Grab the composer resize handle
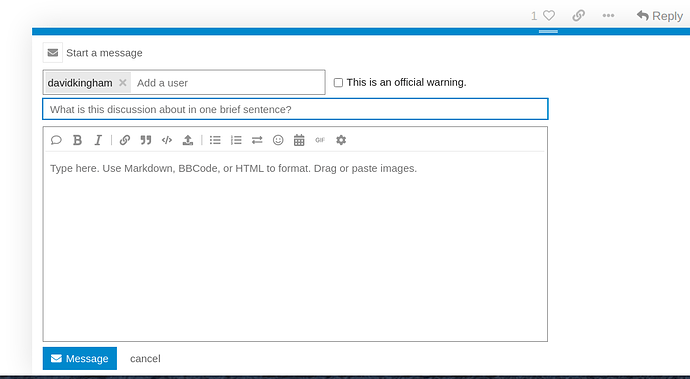 click(x=548, y=32)
